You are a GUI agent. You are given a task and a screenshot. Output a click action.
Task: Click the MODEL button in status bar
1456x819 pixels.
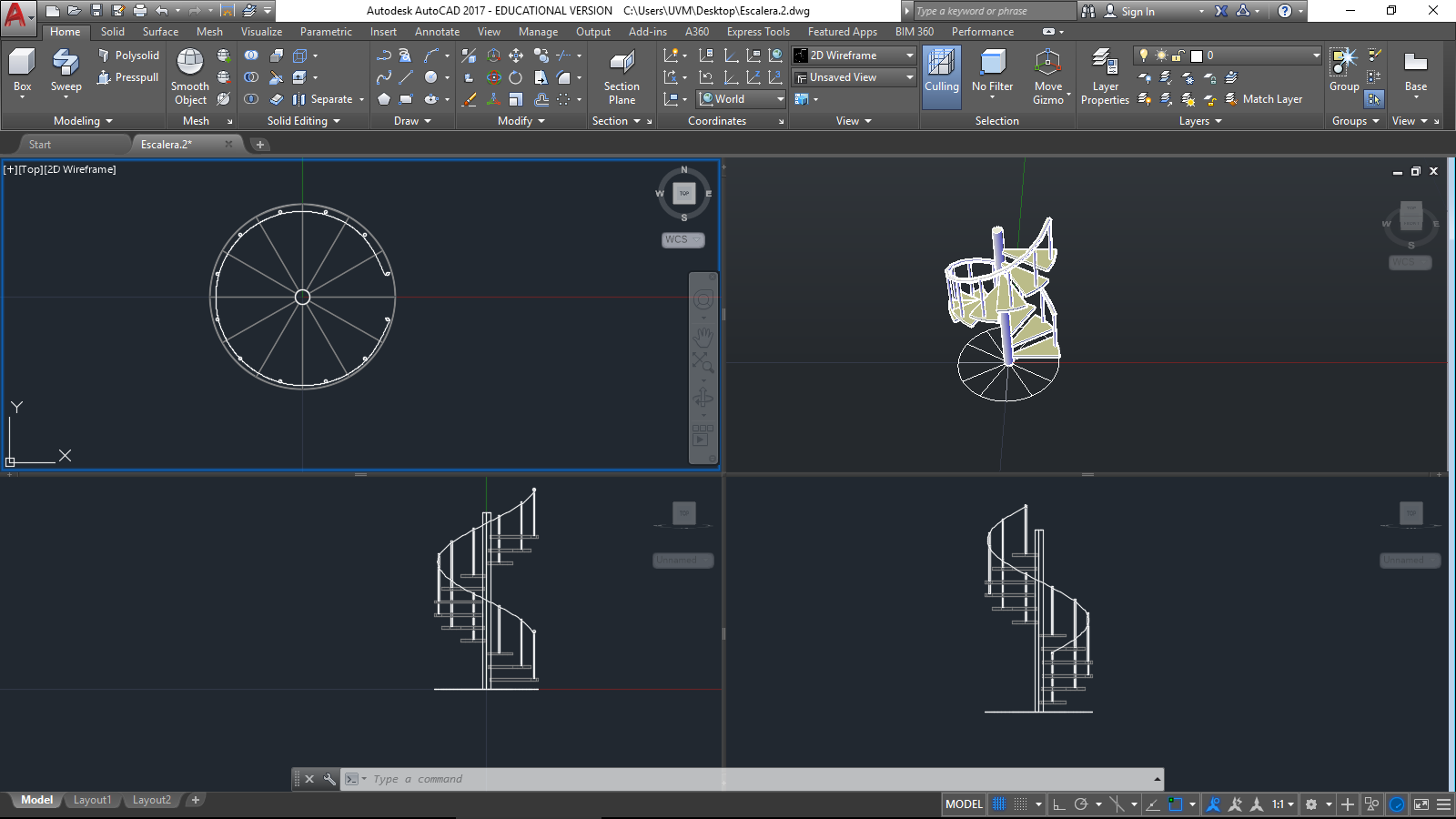point(964,804)
